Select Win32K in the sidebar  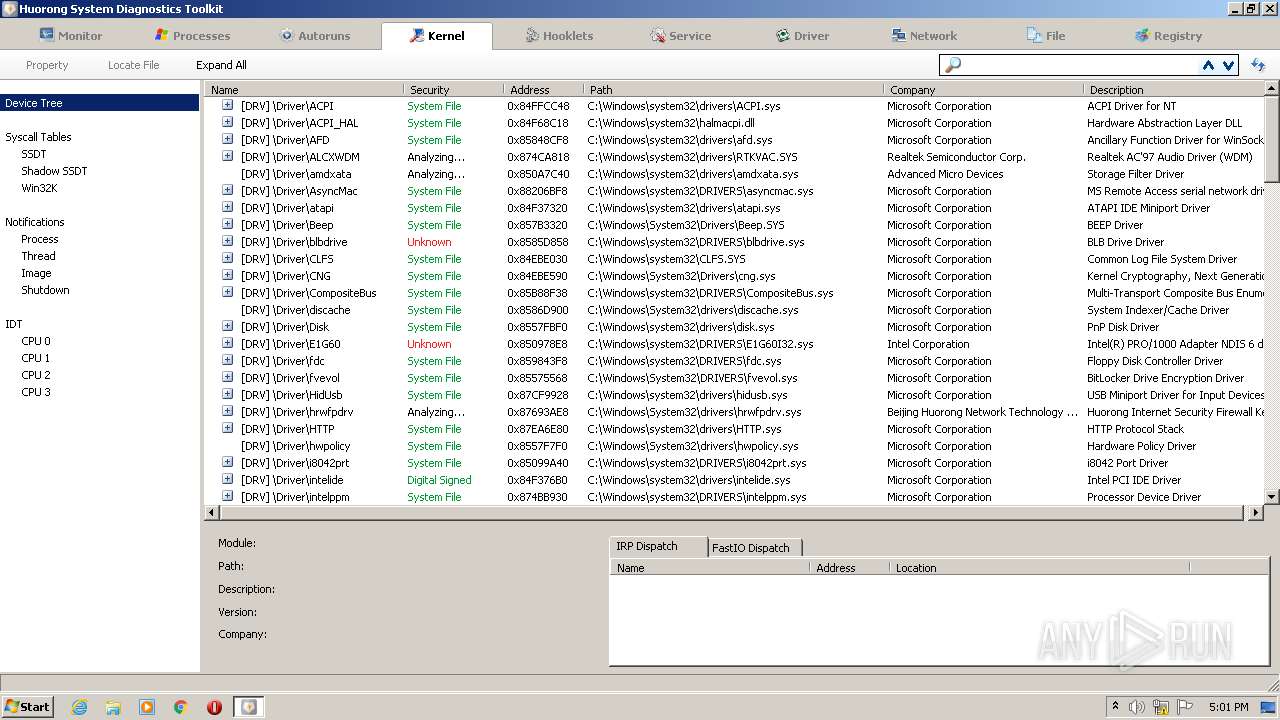(x=39, y=188)
